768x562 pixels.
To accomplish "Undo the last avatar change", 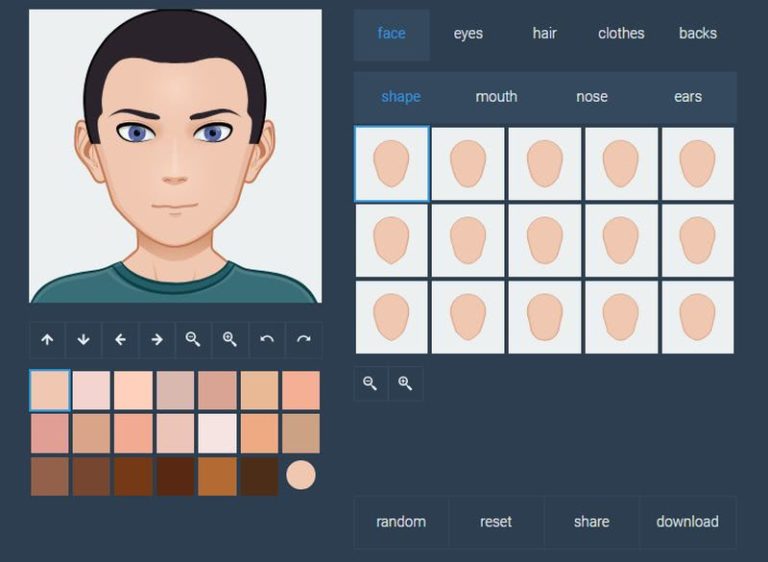I will tap(267, 340).
